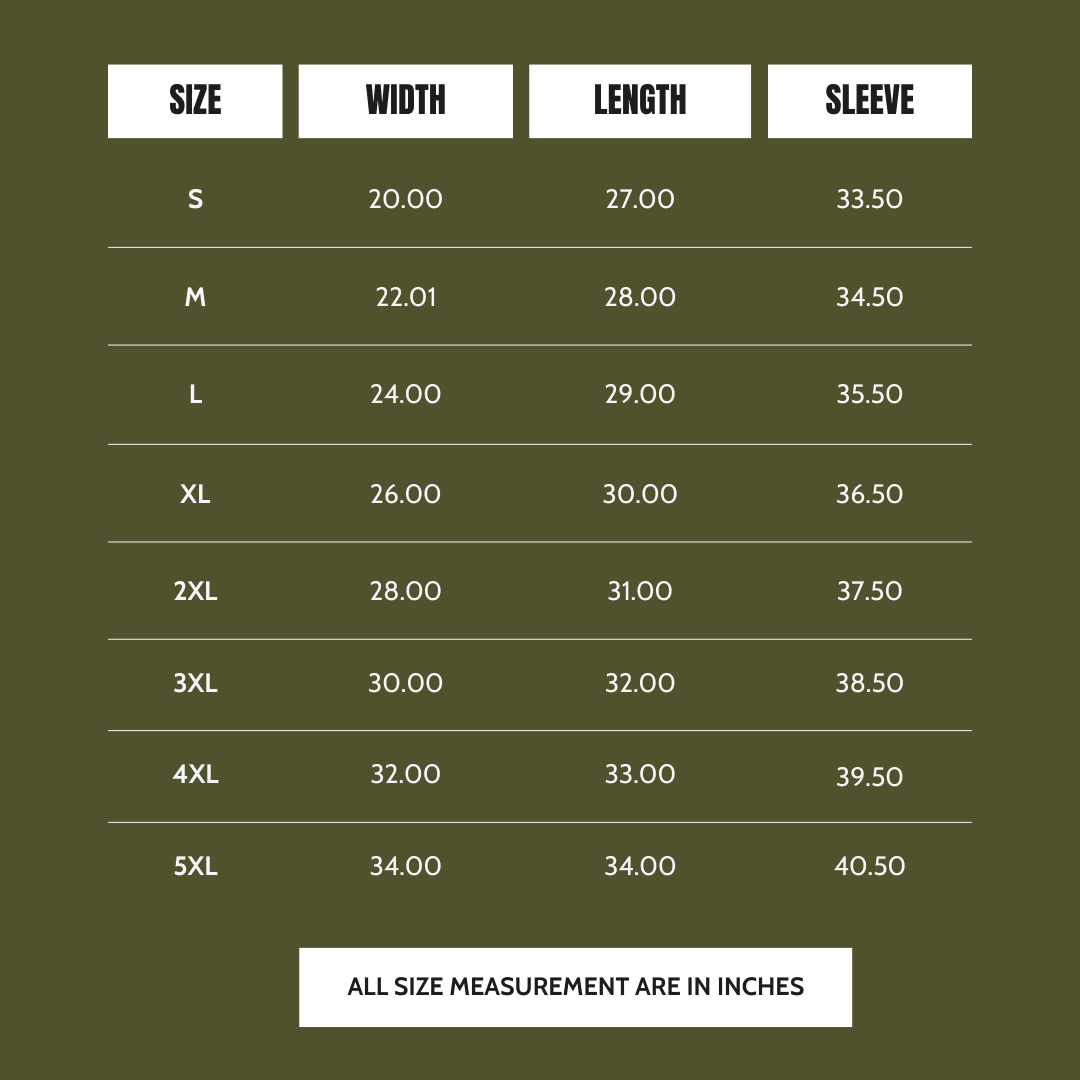The image size is (1080, 1080).
Task: Click the SIZE column header
Action: coord(195,101)
